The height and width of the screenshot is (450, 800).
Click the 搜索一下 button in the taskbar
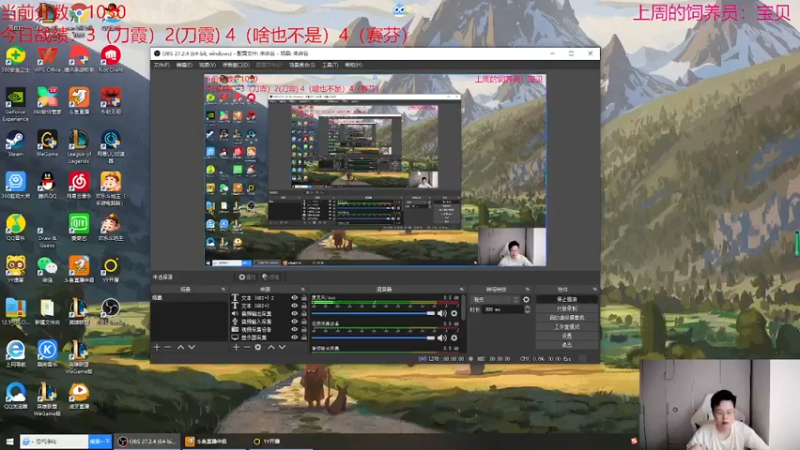coord(100,441)
